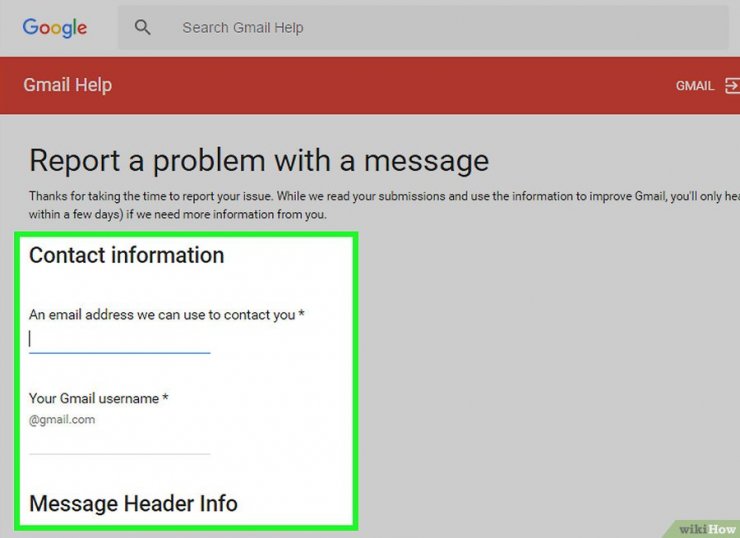Image resolution: width=740 pixels, height=538 pixels.
Task: Click the Google logo
Action: tap(55, 28)
